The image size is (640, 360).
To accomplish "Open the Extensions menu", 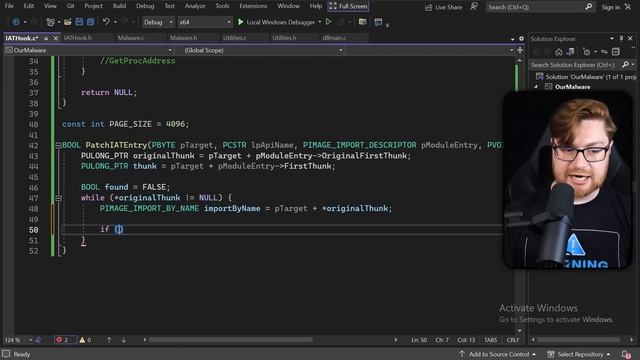I will pyautogui.click(x=253, y=6).
